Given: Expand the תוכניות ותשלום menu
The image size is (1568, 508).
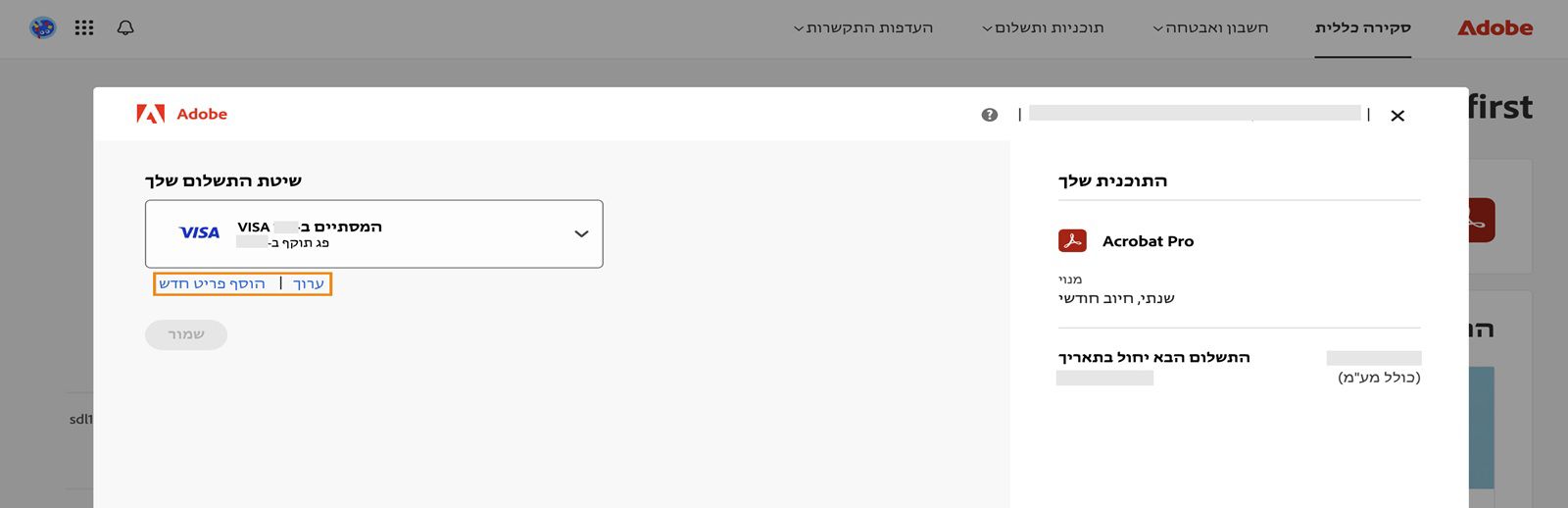Looking at the screenshot, I should pos(1044,27).
